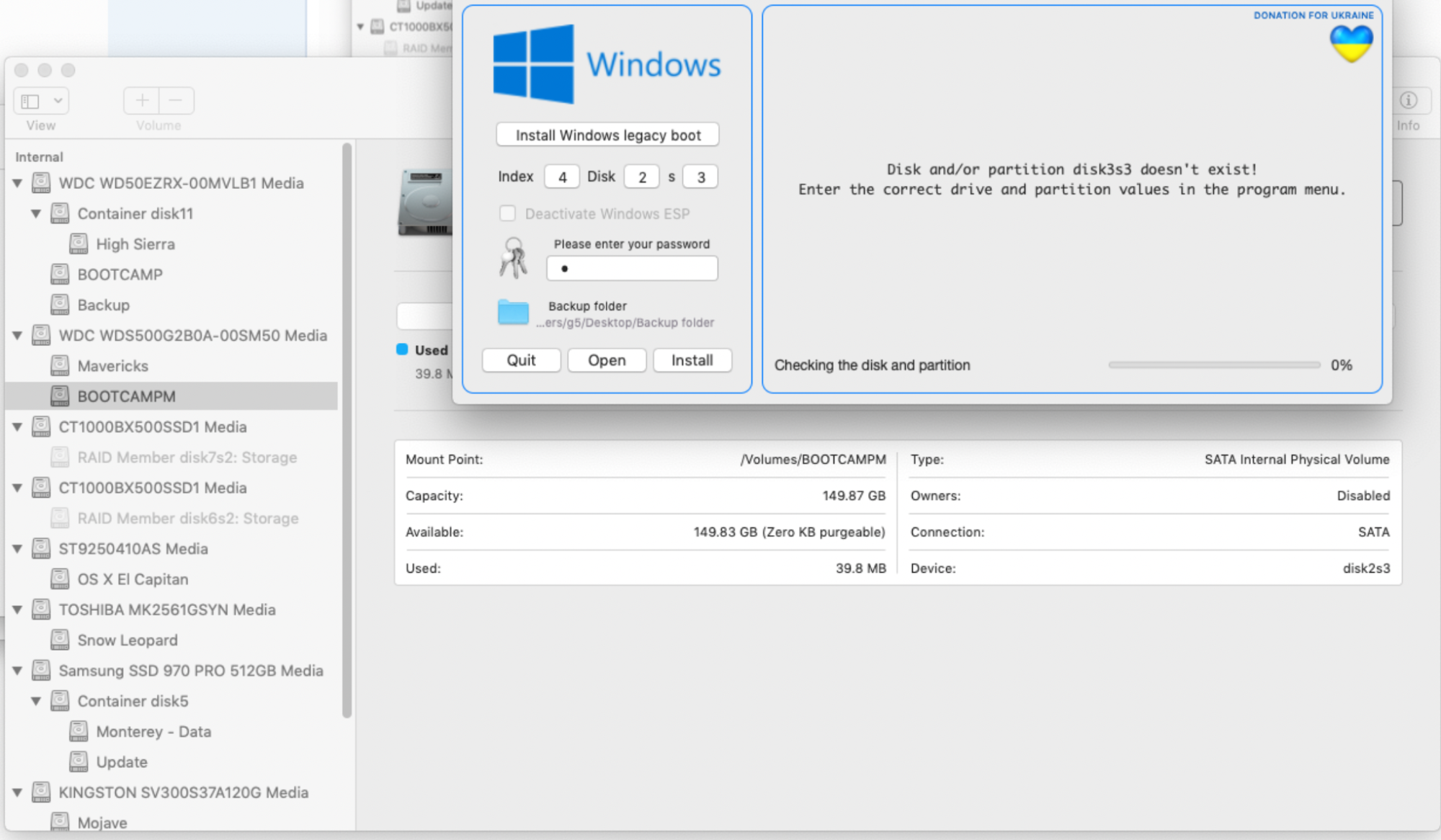Click the Connection SATA value
1441x840 pixels.
tap(1373, 532)
